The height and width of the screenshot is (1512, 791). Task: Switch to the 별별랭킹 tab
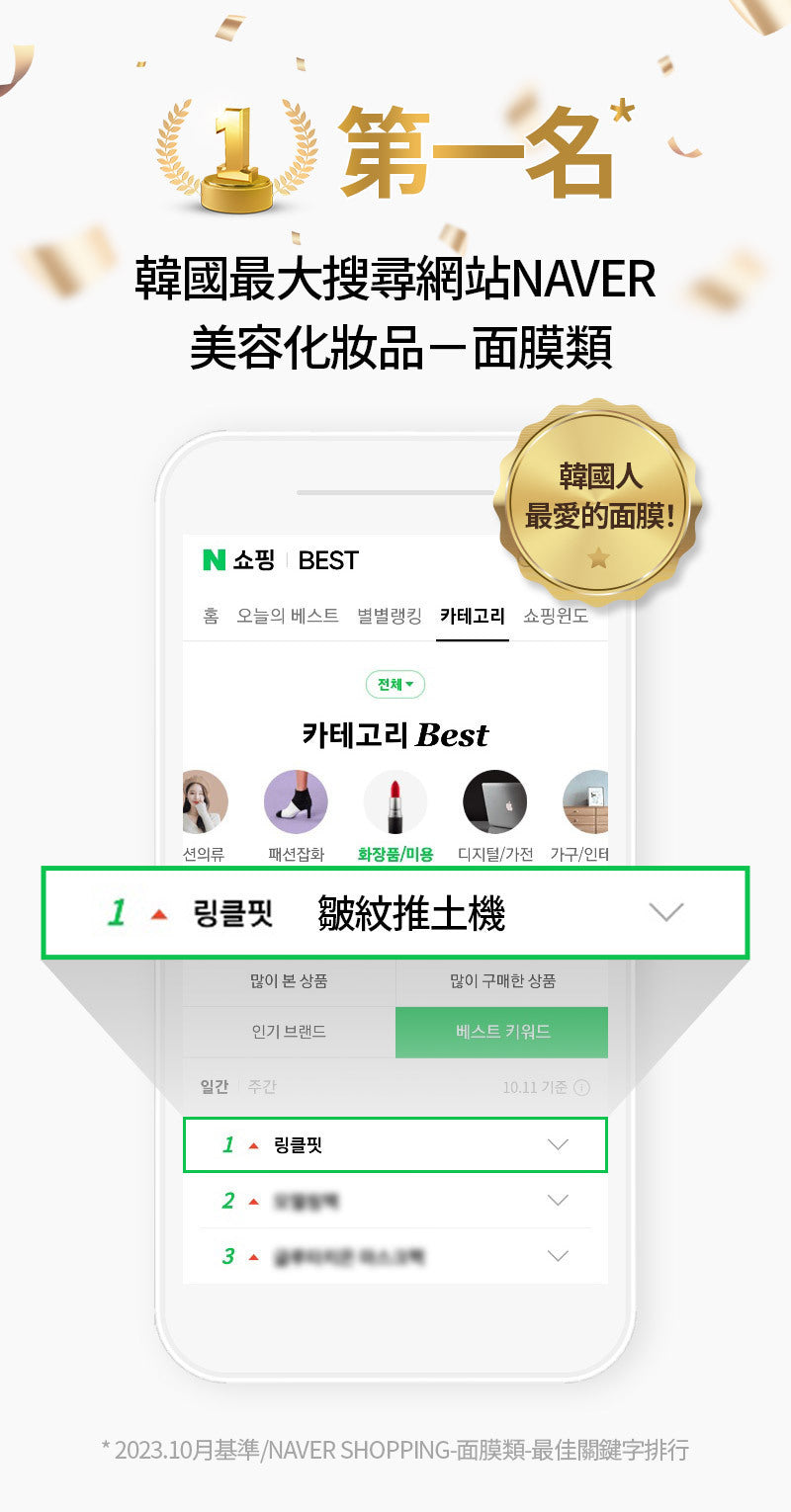point(390,616)
